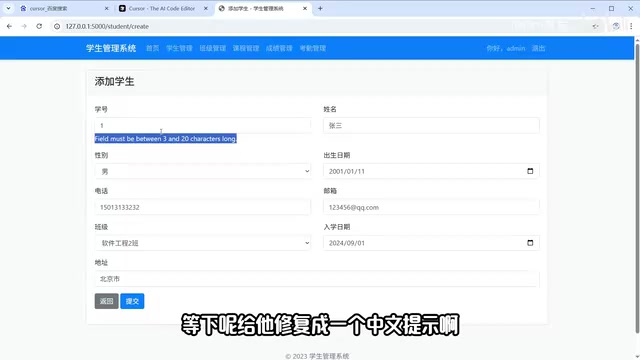Click the gray 返回 button
The width and height of the screenshot is (640, 360).
(x=107, y=301)
